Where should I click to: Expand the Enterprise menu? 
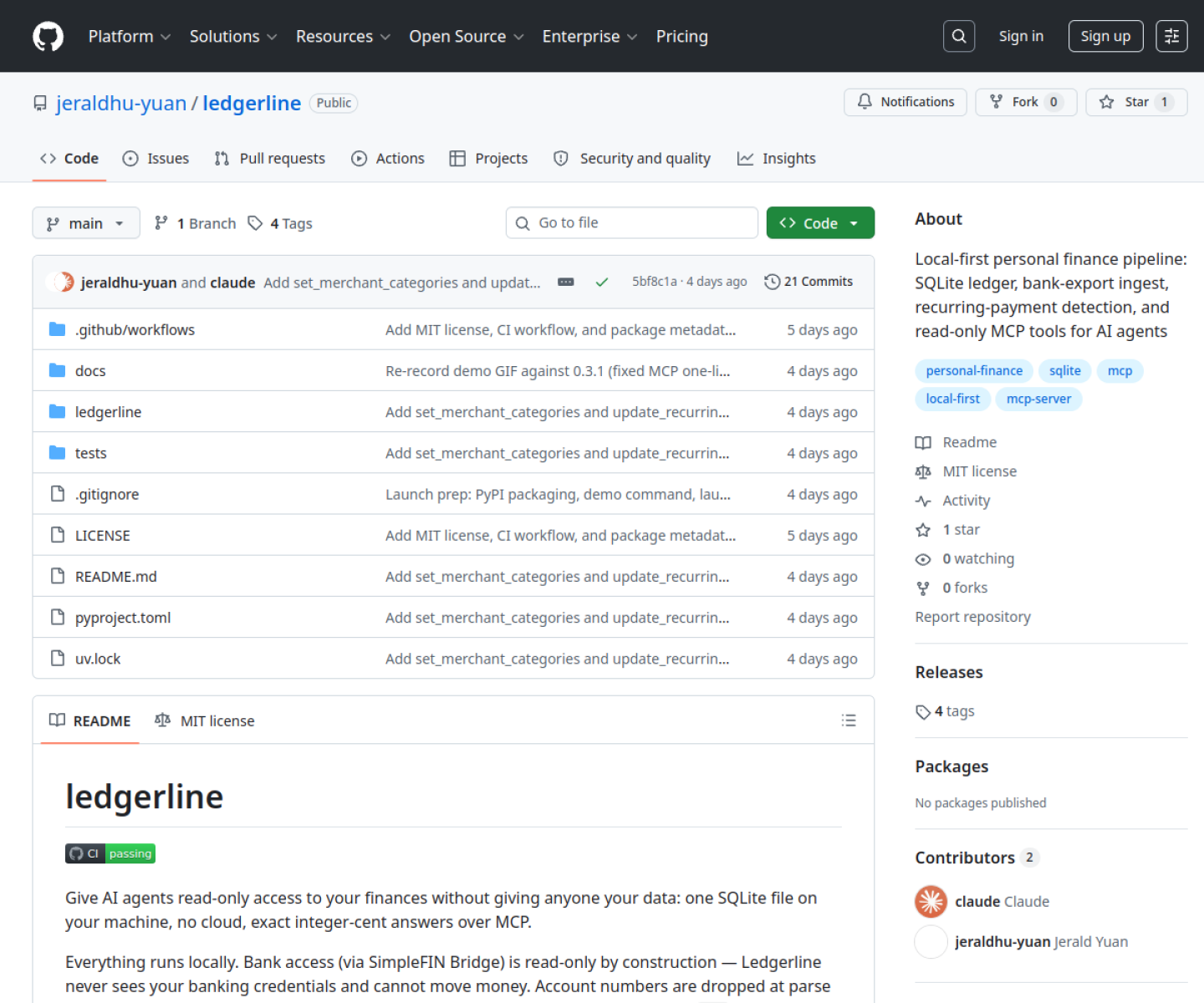589,37
